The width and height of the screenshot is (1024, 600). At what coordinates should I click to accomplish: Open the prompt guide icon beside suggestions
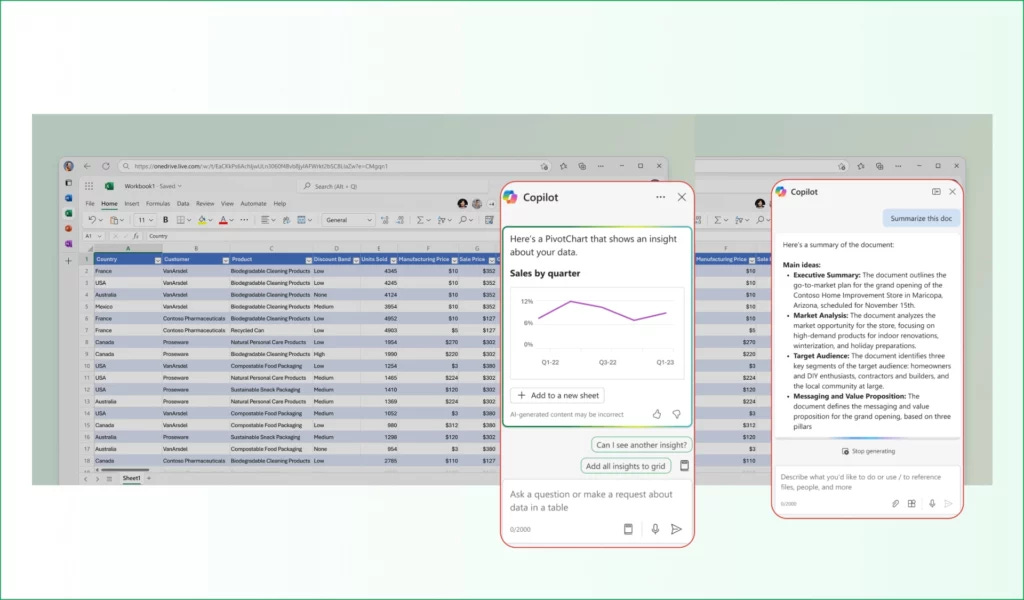[x=684, y=466]
